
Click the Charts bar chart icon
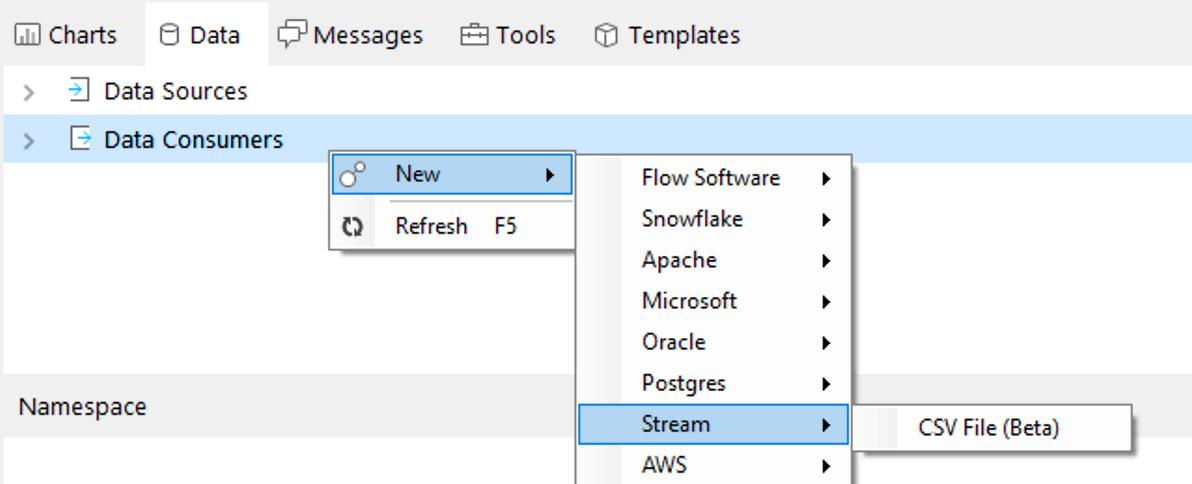click(27, 35)
